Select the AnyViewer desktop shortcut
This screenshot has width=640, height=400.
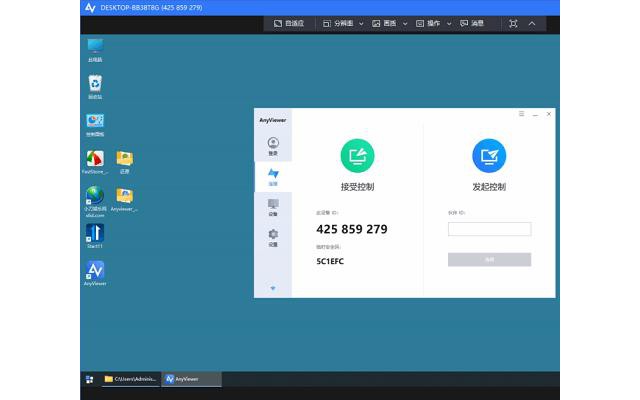pyautogui.click(x=95, y=273)
